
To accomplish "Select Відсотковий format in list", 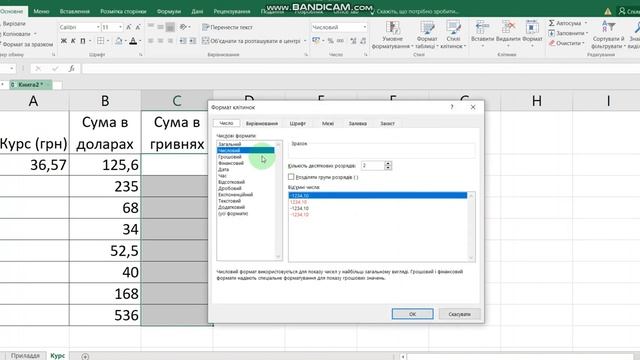I will click(231, 182).
